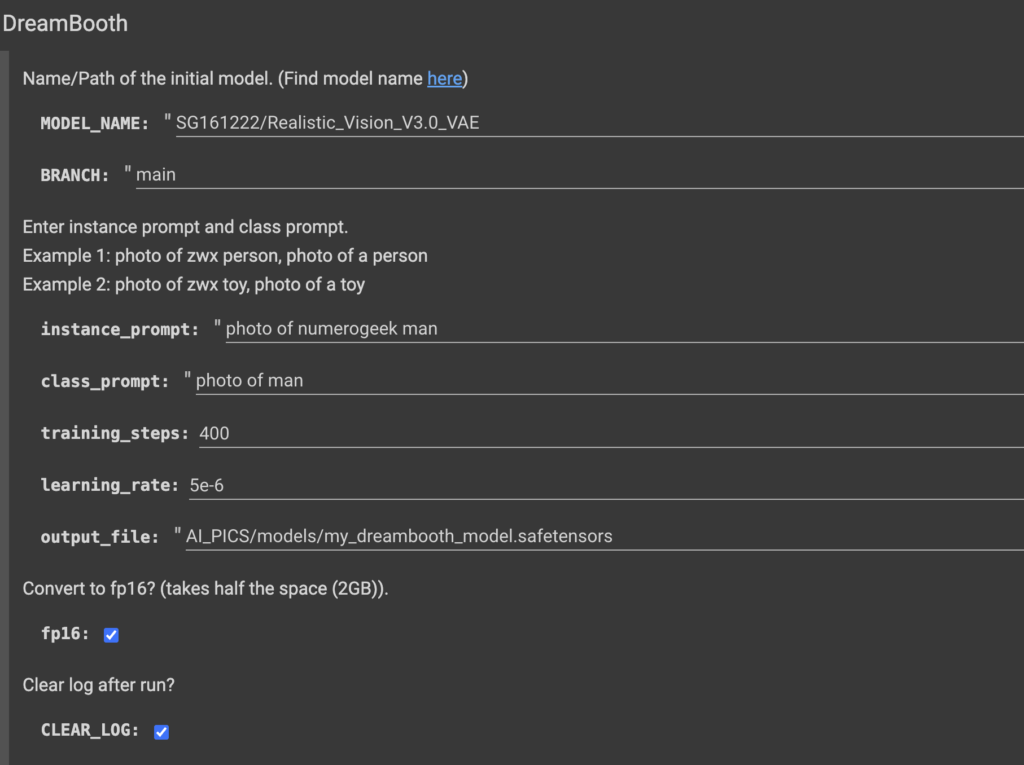Viewport: 1024px width, 765px height.
Task: Uncheck the fp16 checkbox
Action: (x=111, y=635)
